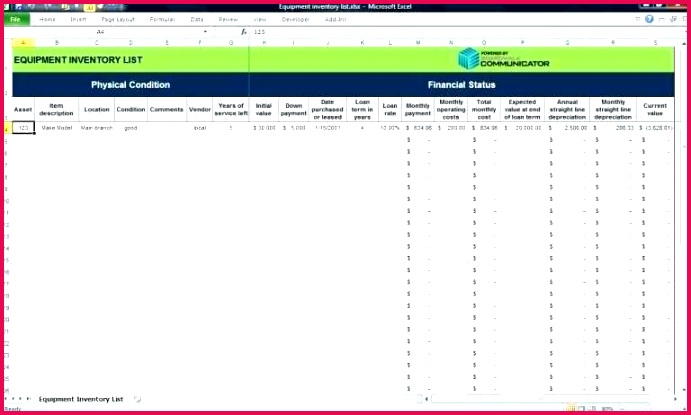Click the vertical scrollbar up arrow
The image size is (691, 415).
click(x=684, y=44)
